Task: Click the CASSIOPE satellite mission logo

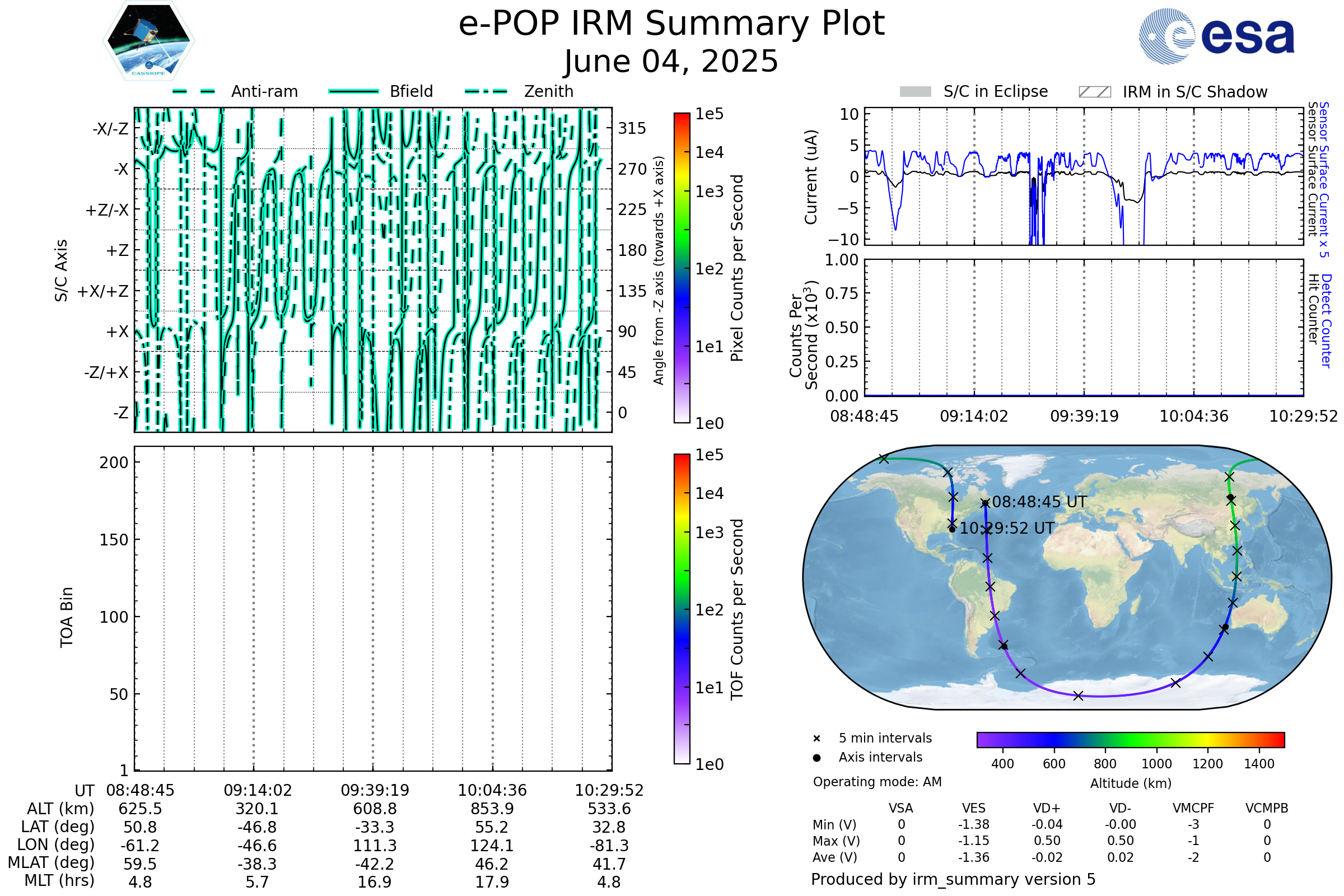Action: click(148, 41)
